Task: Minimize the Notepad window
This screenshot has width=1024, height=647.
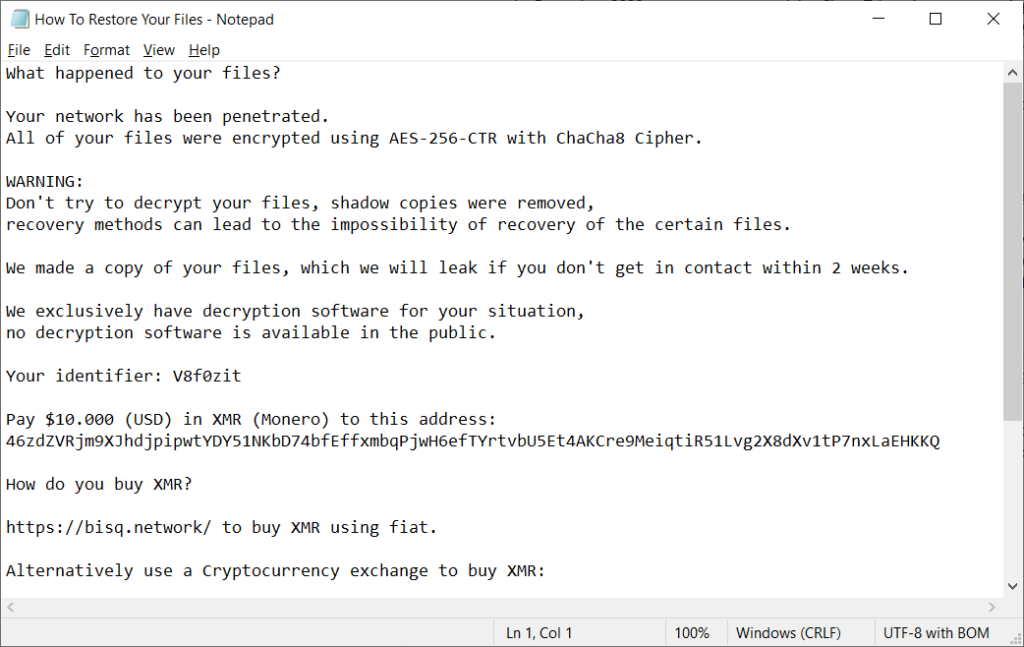Action: point(878,19)
